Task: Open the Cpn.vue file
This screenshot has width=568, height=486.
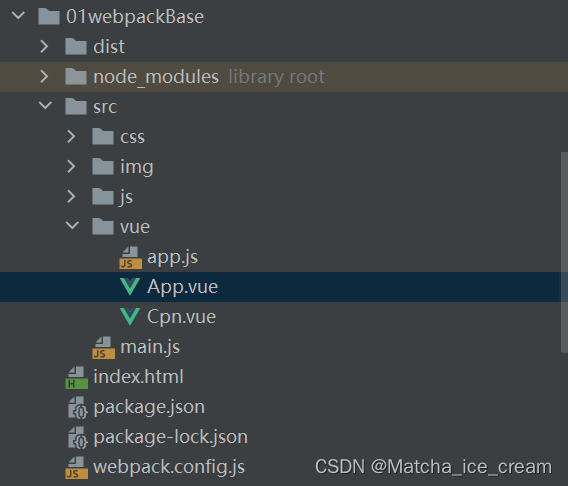Action: (x=181, y=317)
